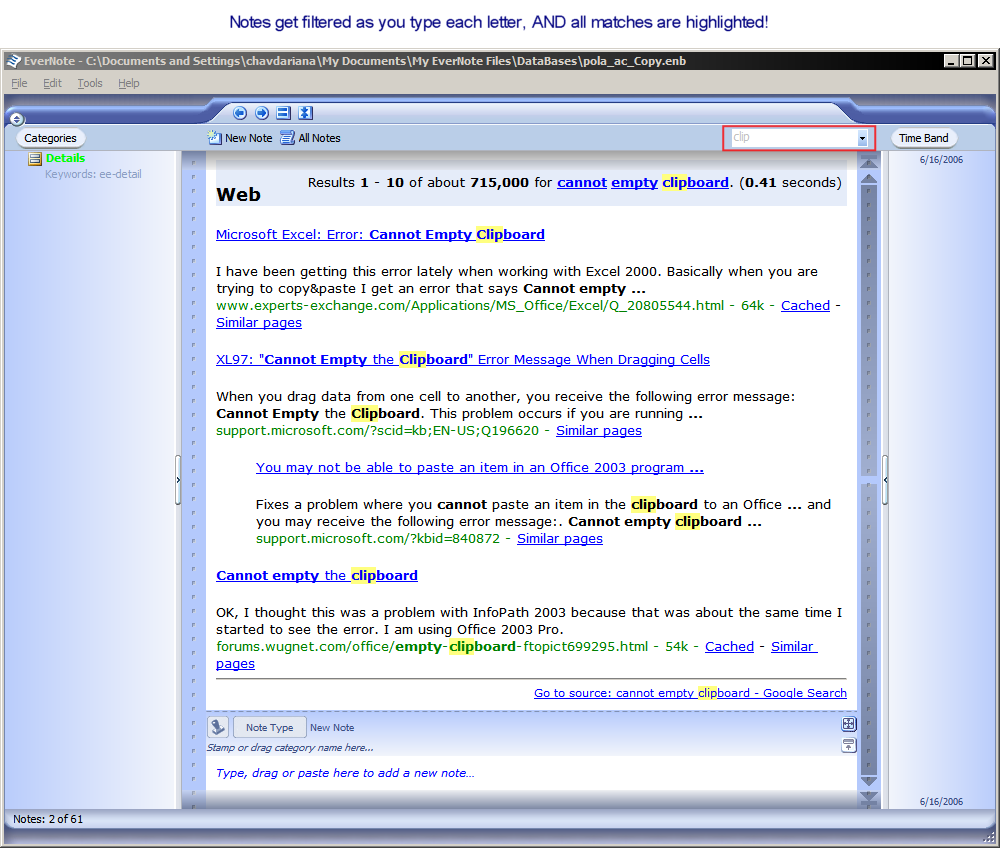This screenshot has height=848, width=1000.
Task: Click the 'New Note' label beside Note Type
Action: (332, 727)
